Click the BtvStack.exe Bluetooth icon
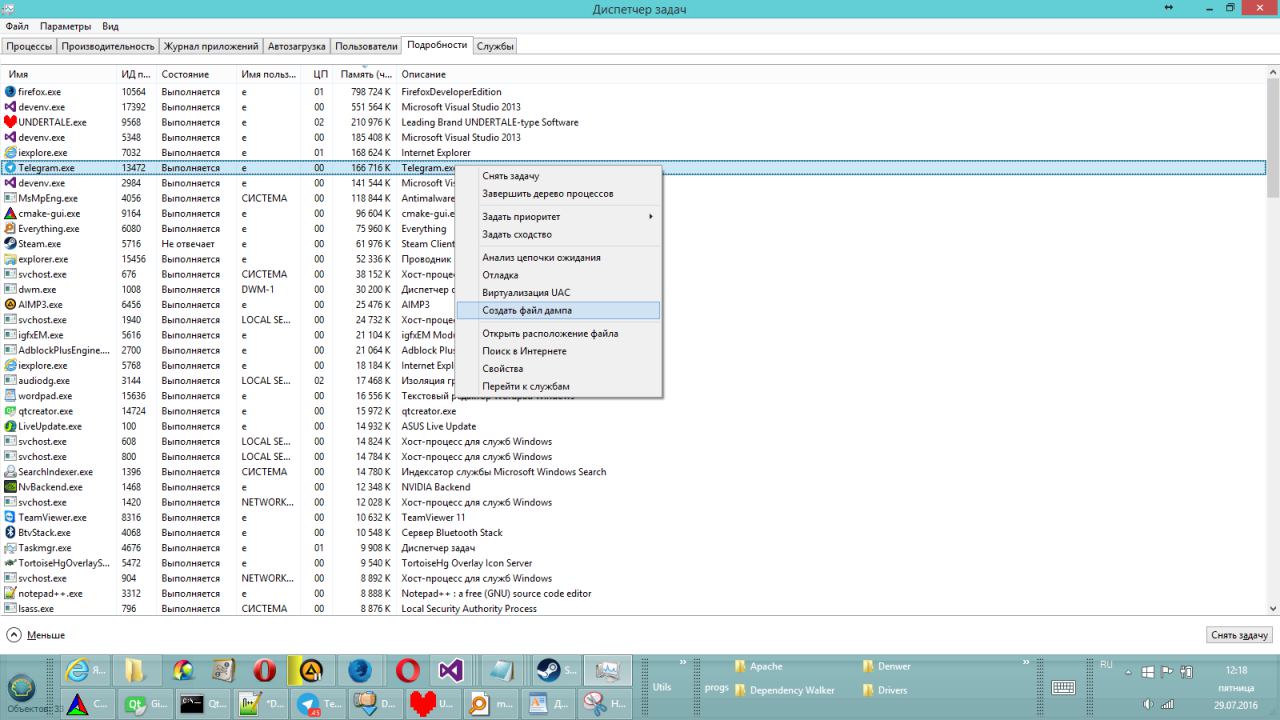 point(11,533)
